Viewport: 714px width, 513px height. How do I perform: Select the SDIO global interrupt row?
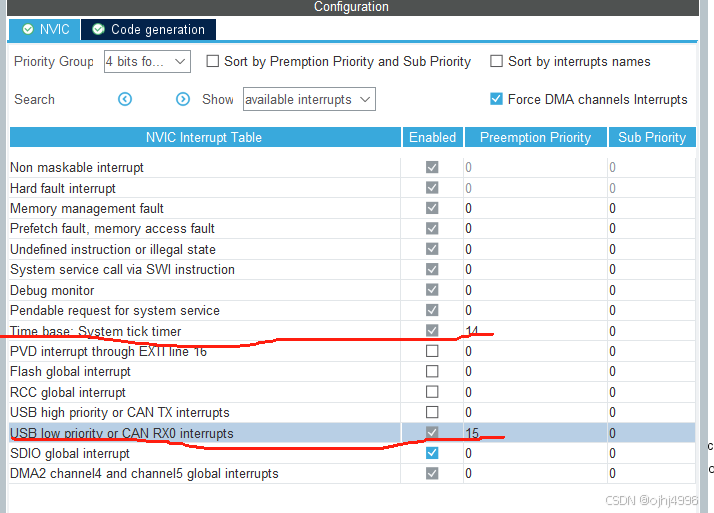click(352, 453)
